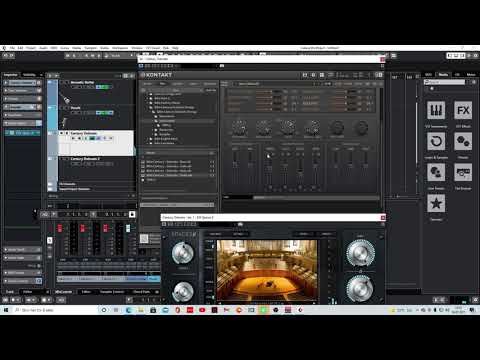Click the Spaces II bottom-left knob
The height and width of the screenshot is (360, 480).
(x=183, y=291)
